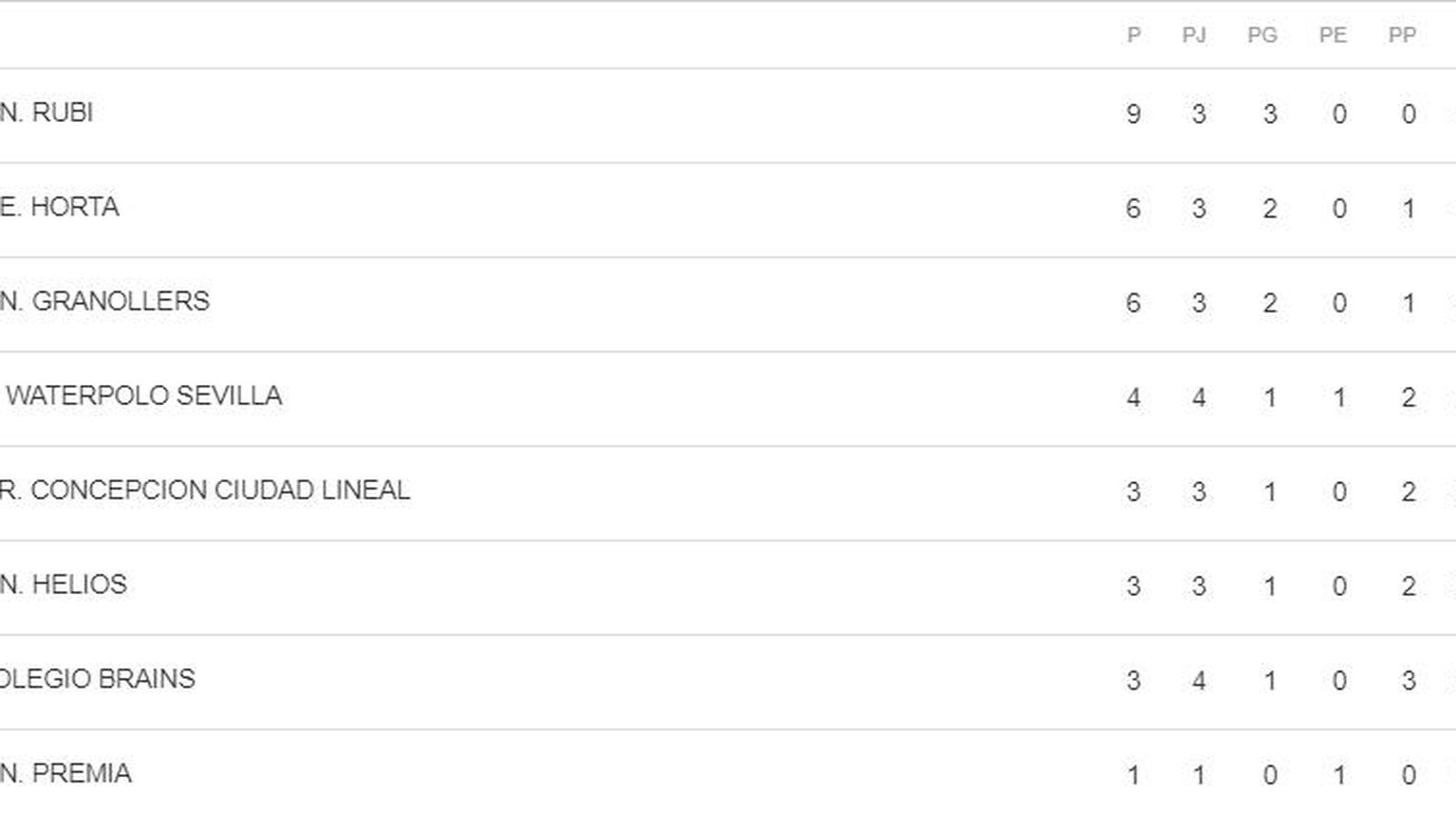Open the N. PREMIA team row
Image resolution: width=1456 pixels, height=819 pixels.
click(x=66, y=773)
